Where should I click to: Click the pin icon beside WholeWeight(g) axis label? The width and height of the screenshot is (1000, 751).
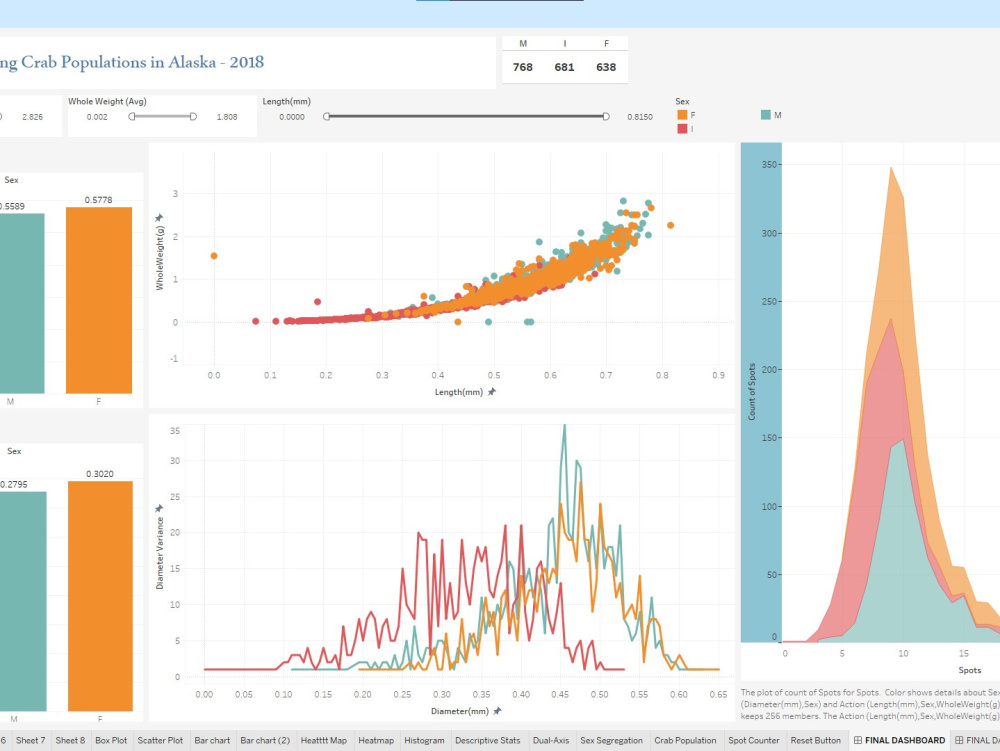coord(159,218)
